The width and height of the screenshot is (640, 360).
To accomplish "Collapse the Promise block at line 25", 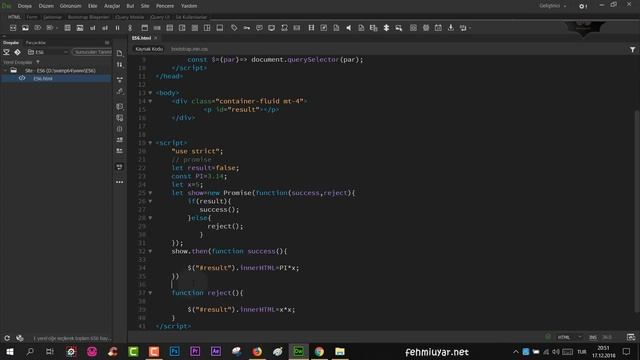I will click(x=150, y=193).
